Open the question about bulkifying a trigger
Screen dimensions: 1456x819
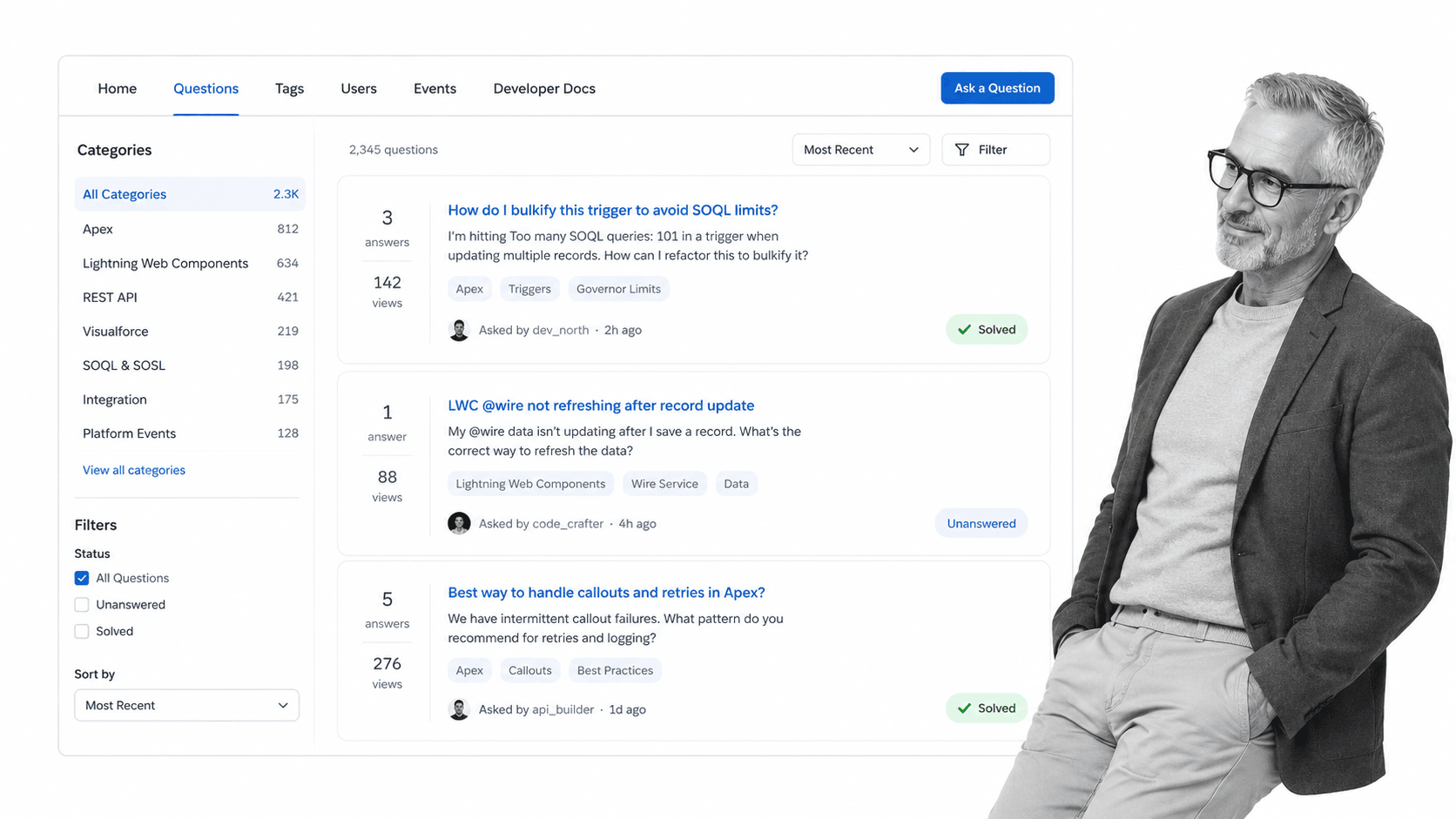coord(613,210)
